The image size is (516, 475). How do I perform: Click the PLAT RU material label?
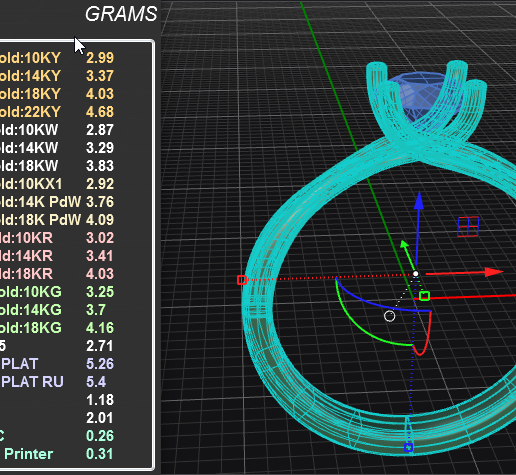32,382
